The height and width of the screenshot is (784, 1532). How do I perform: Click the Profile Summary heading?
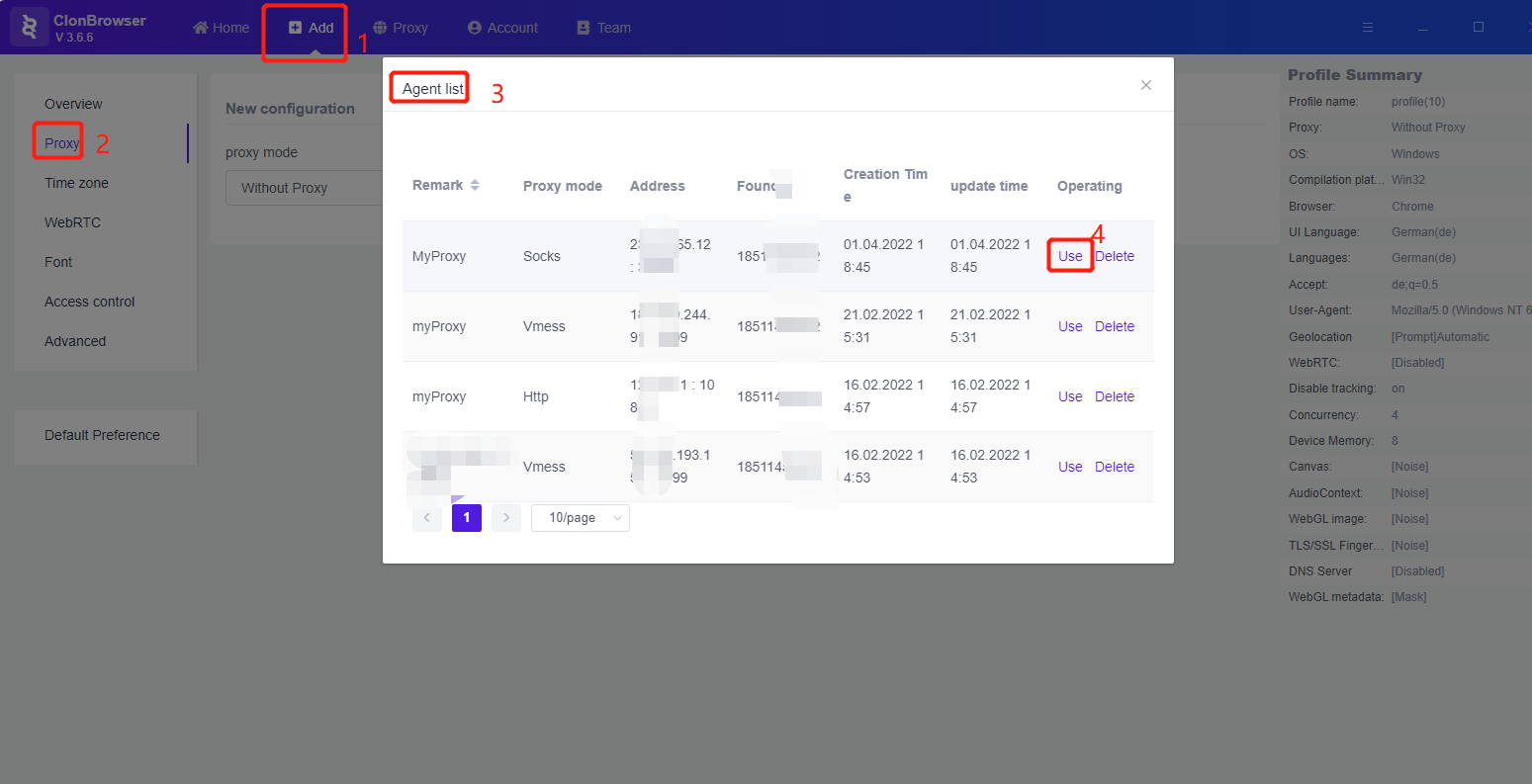[1355, 75]
